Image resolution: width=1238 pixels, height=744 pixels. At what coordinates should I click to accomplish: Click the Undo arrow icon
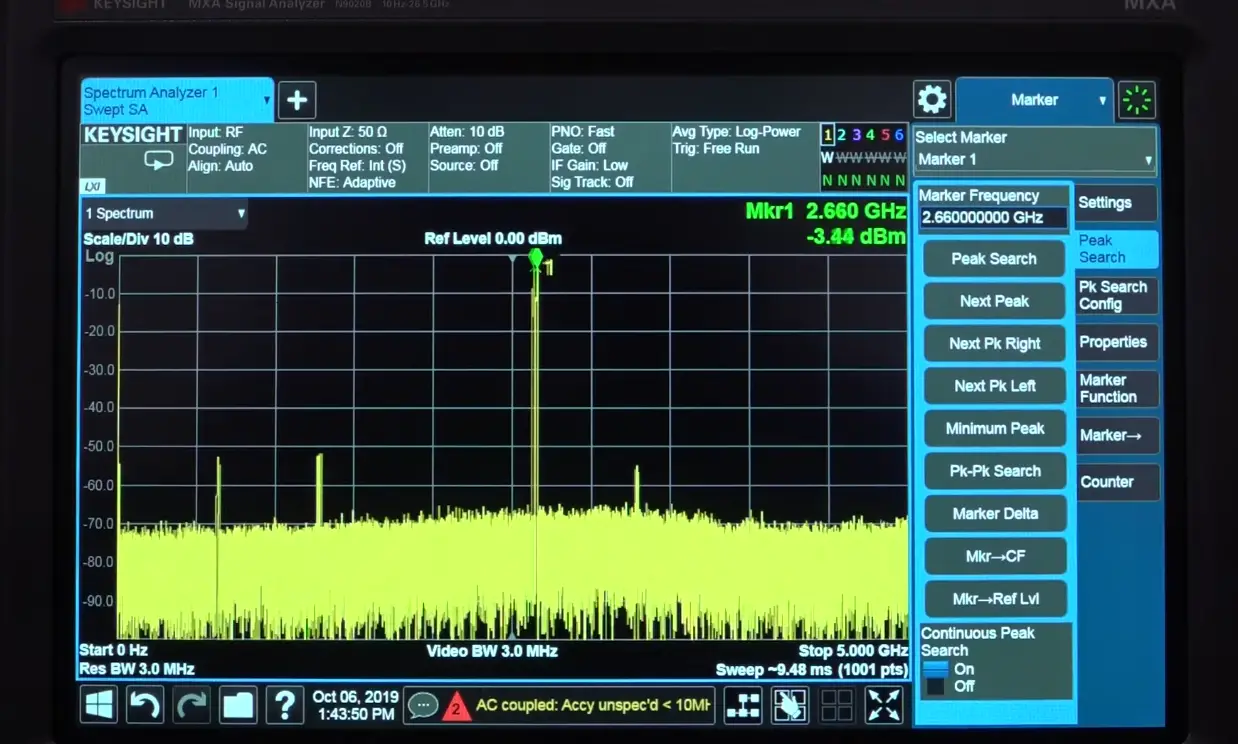tap(143, 705)
